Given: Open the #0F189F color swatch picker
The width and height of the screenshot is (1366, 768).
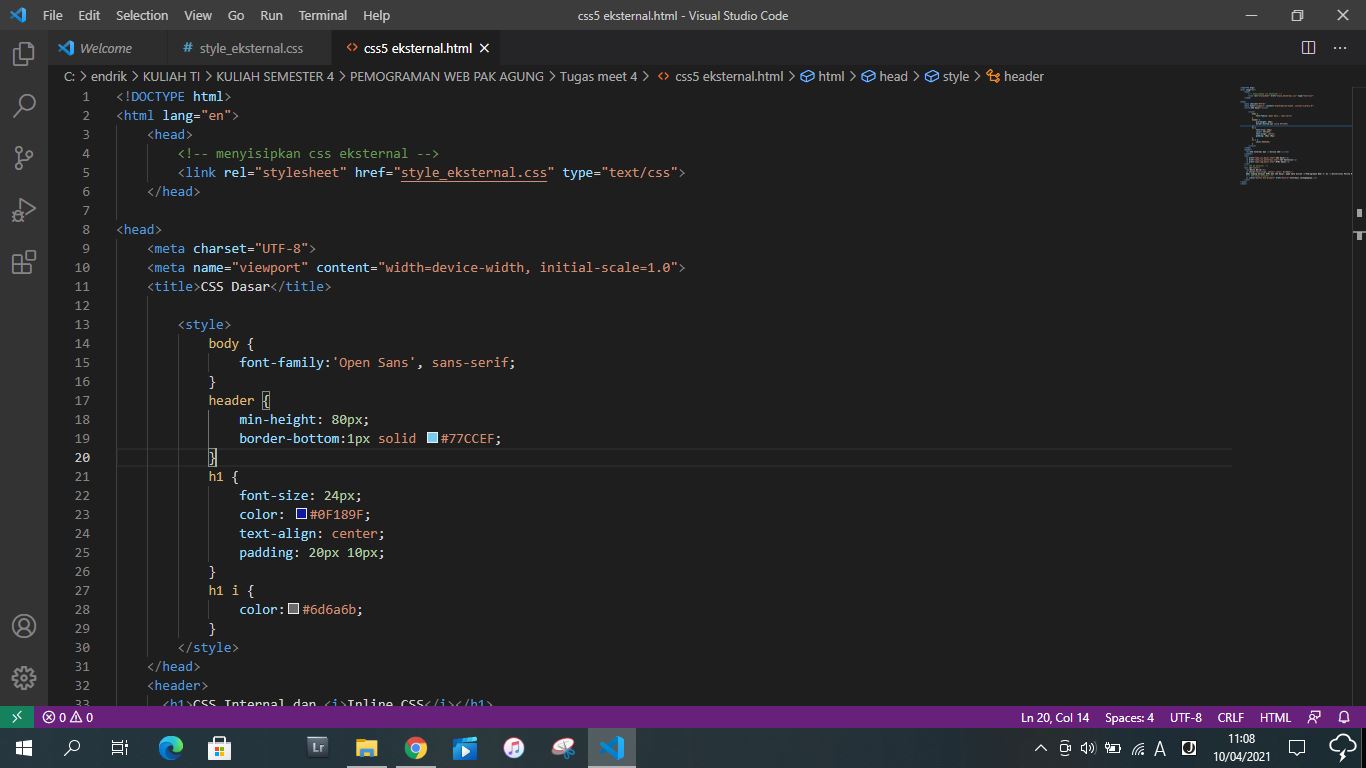Looking at the screenshot, I should coord(301,514).
